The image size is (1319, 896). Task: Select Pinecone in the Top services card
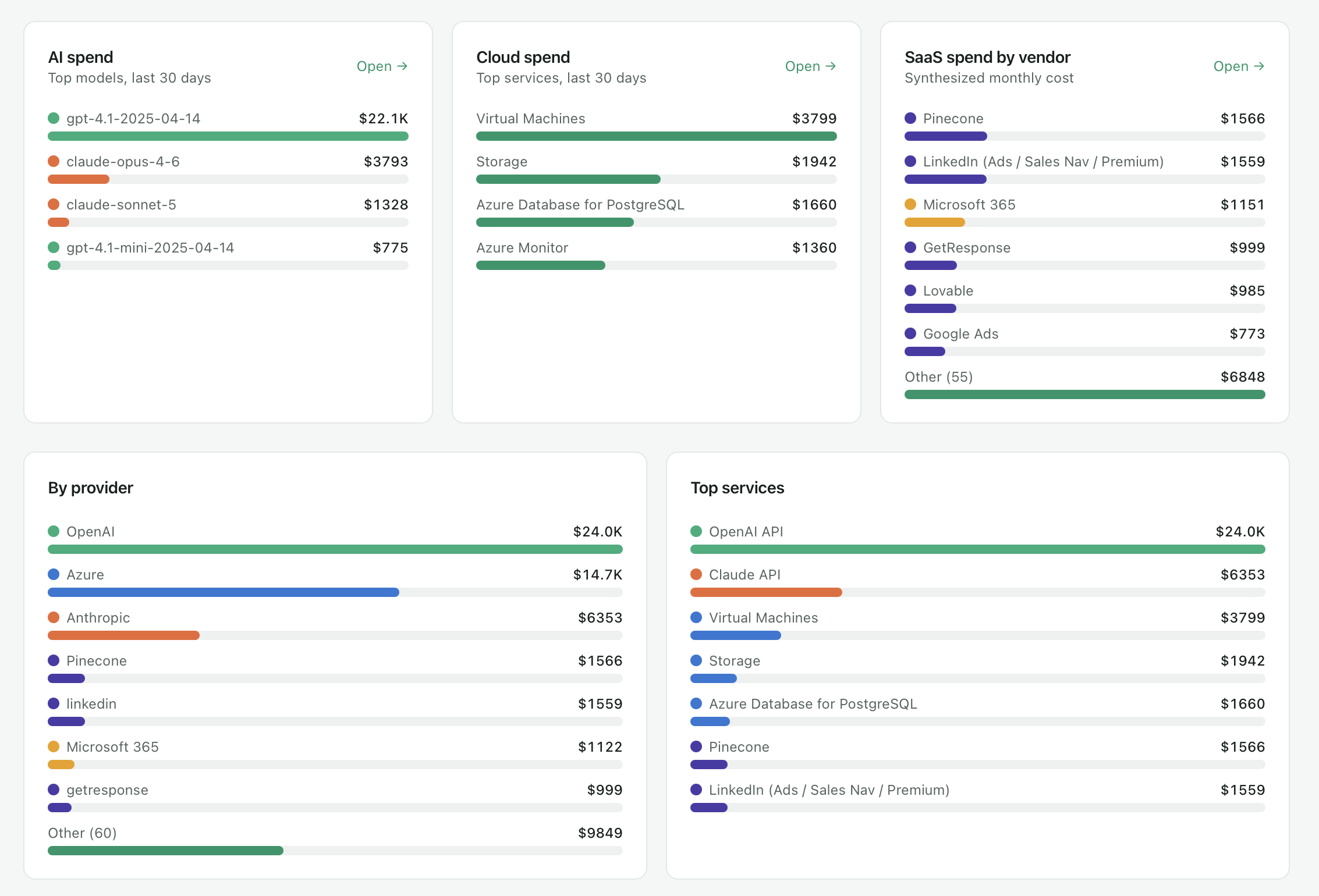[x=739, y=747]
